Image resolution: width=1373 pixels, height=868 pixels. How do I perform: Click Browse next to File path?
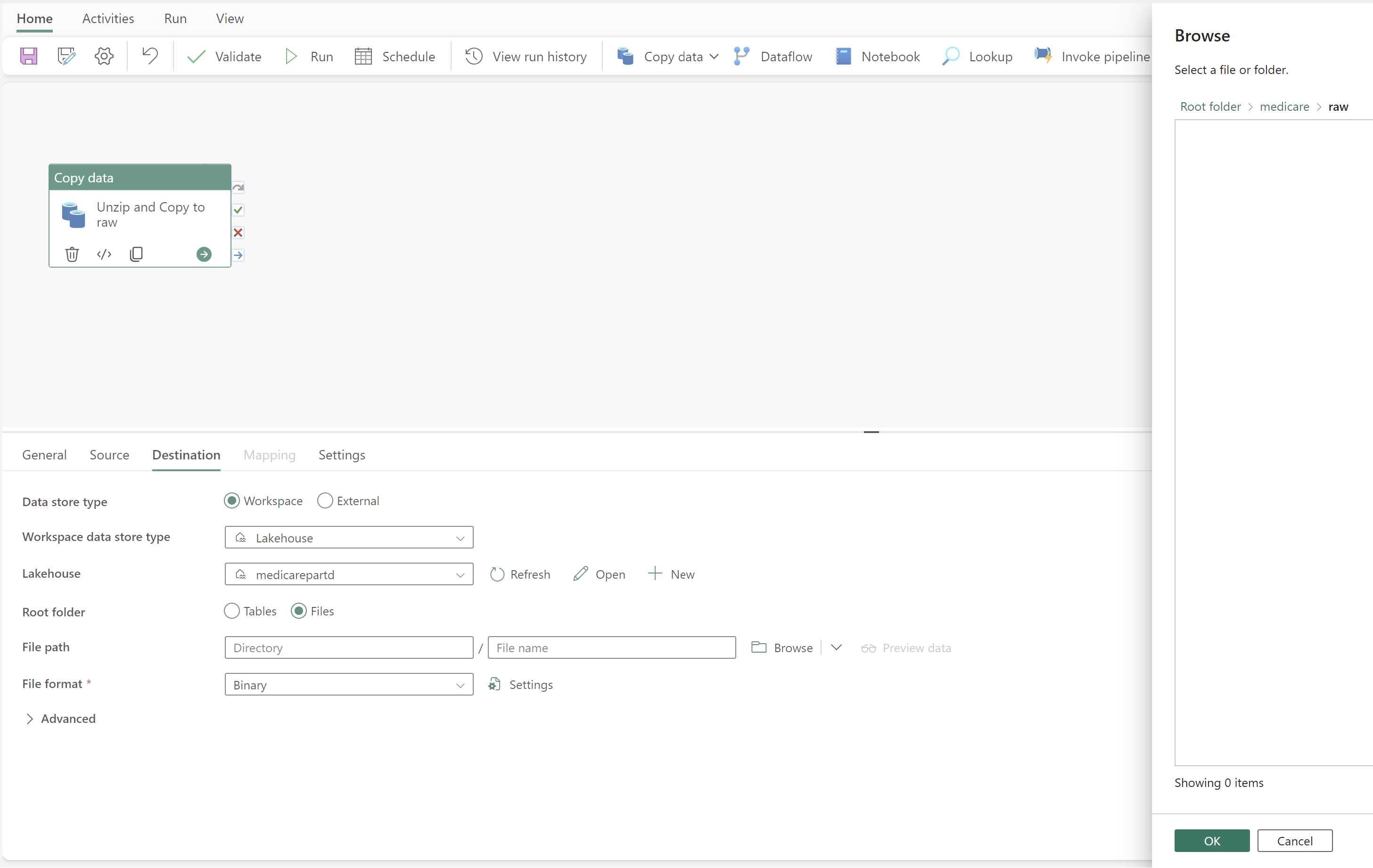tap(782, 647)
